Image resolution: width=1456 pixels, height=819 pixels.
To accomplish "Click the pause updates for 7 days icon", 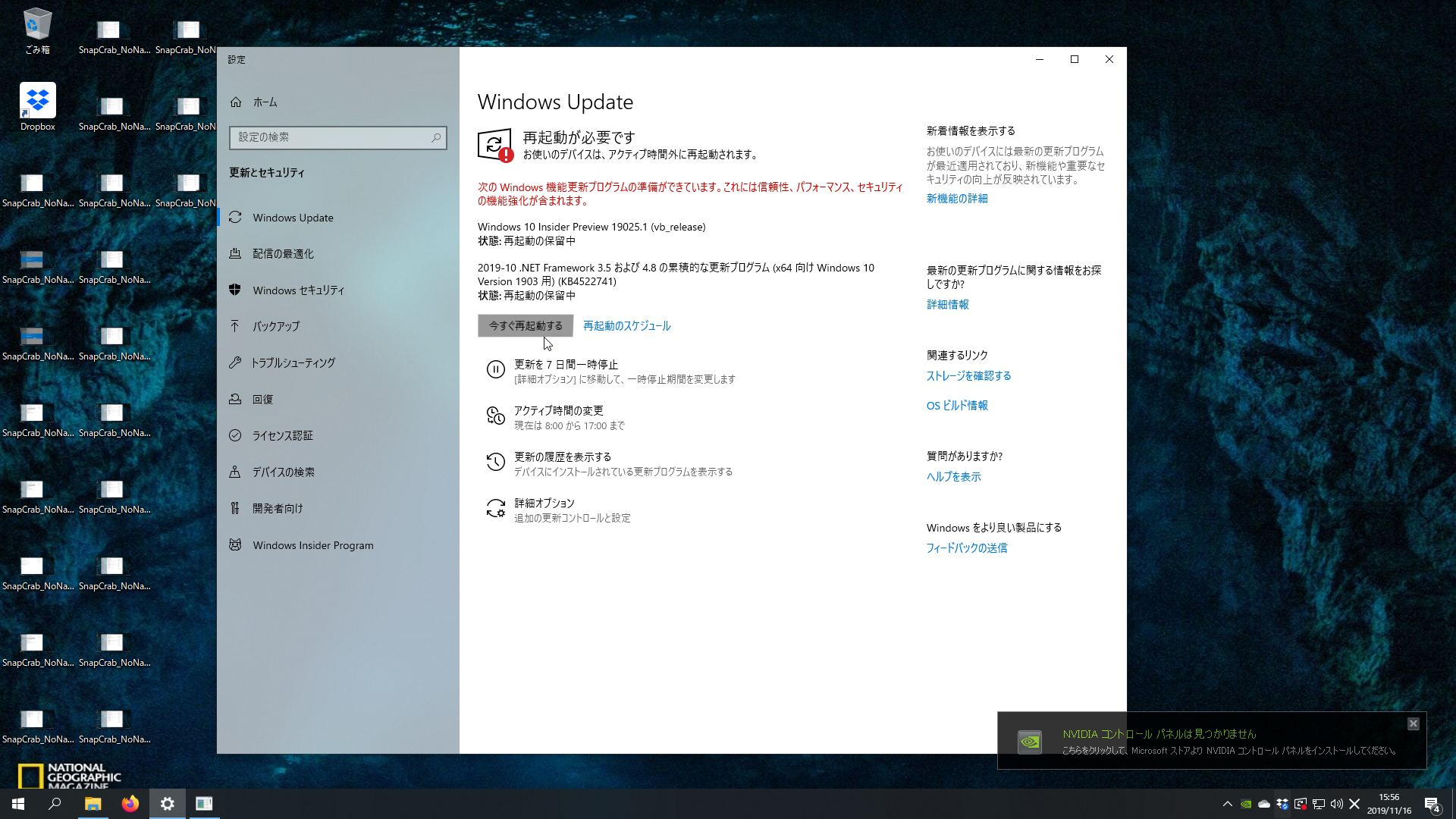I will (496, 370).
